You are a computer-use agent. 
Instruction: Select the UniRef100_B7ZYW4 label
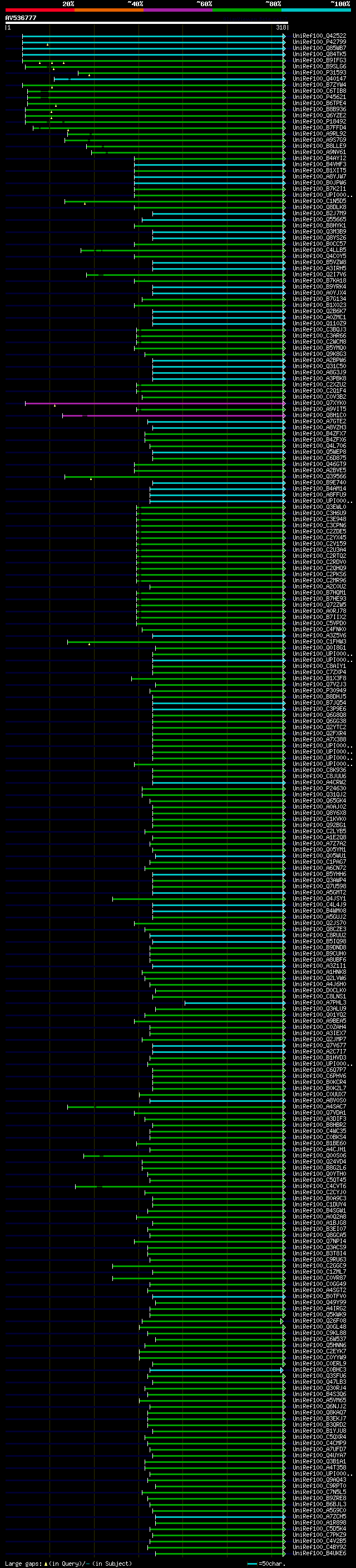coord(319,85)
